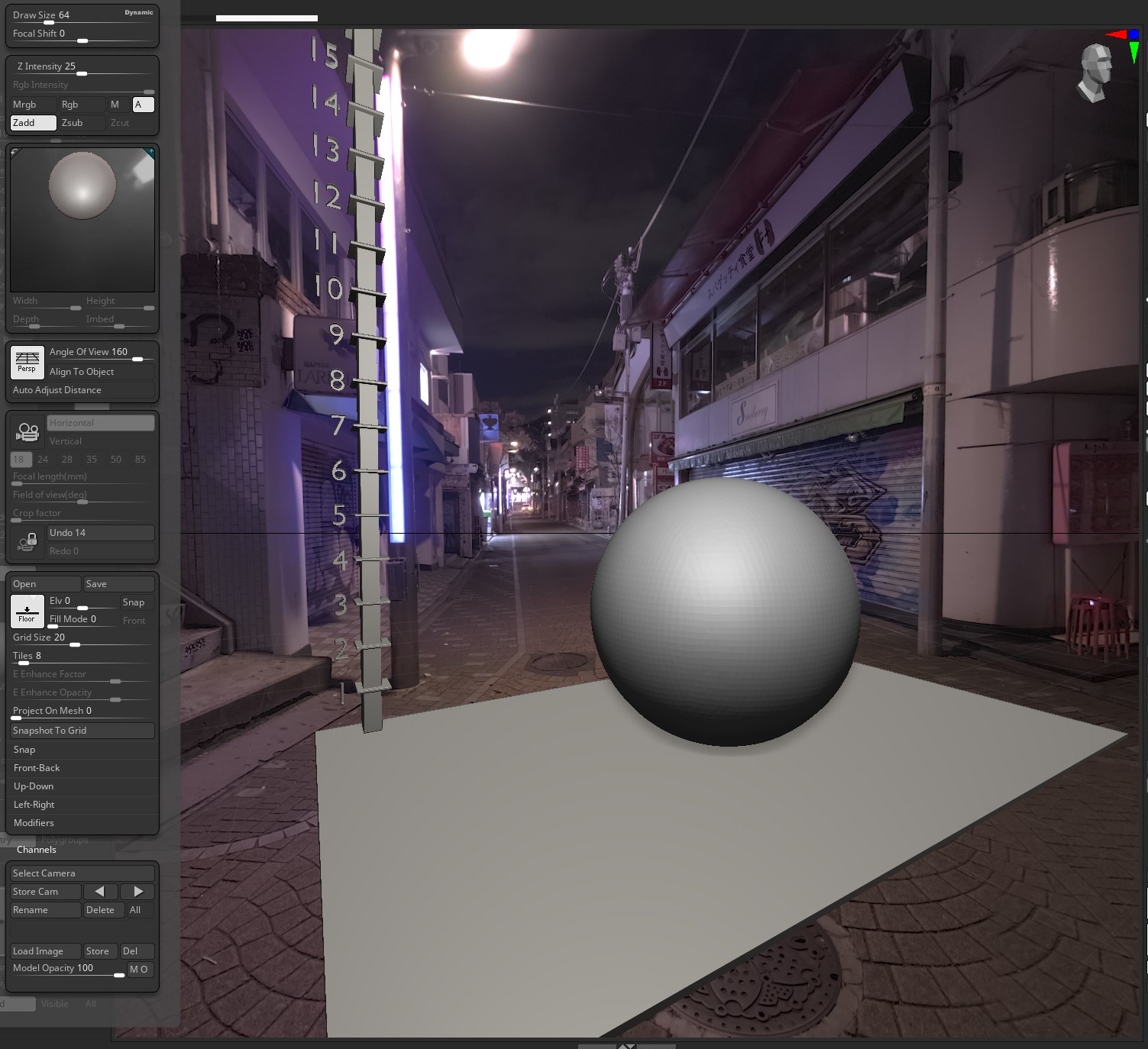The height and width of the screenshot is (1049, 1148).
Task: Open the Up-Down section
Action: pyautogui.click(x=34, y=786)
